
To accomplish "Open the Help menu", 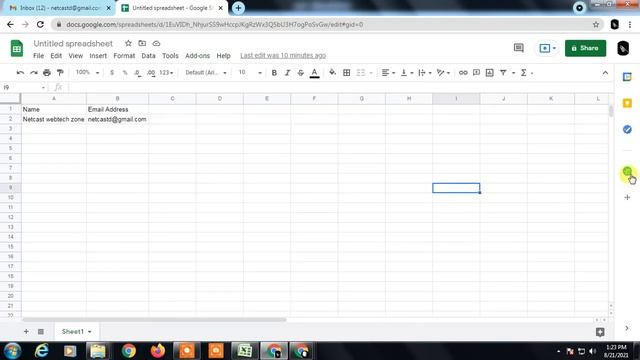I will (x=223, y=56).
